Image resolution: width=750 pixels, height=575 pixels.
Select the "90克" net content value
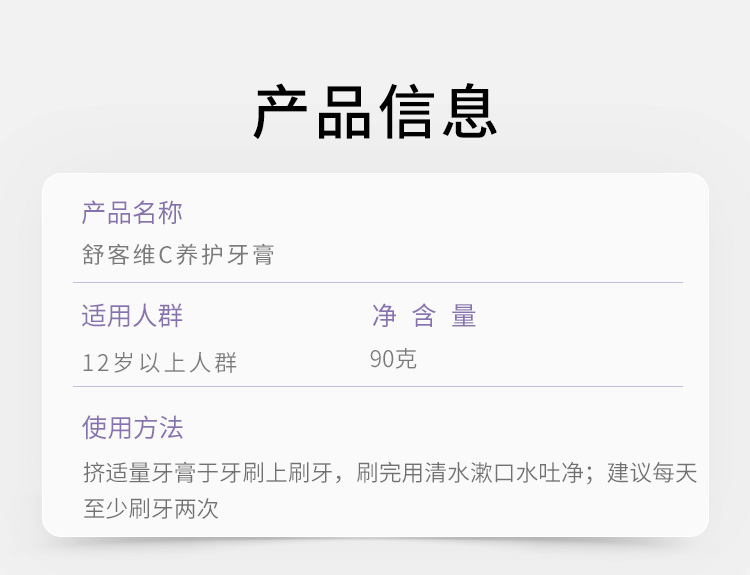click(x=393, y=359)
